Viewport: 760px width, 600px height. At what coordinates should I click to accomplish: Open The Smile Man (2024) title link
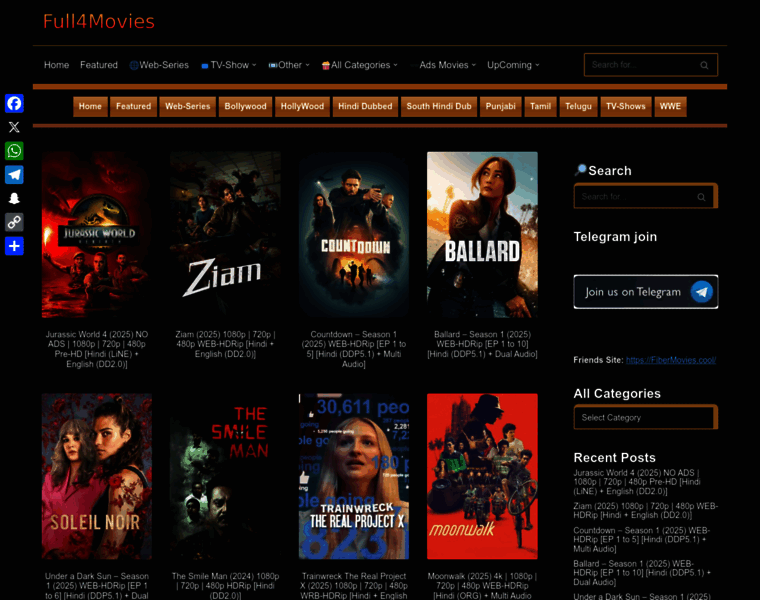(225, 586)
